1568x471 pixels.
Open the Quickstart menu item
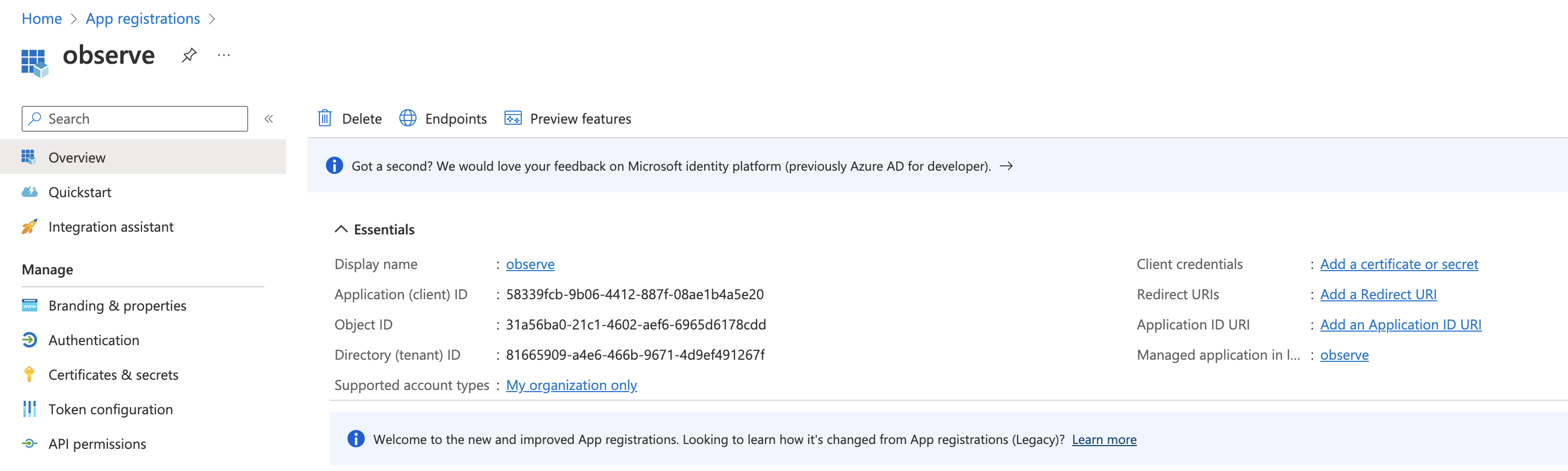point(143,192)
